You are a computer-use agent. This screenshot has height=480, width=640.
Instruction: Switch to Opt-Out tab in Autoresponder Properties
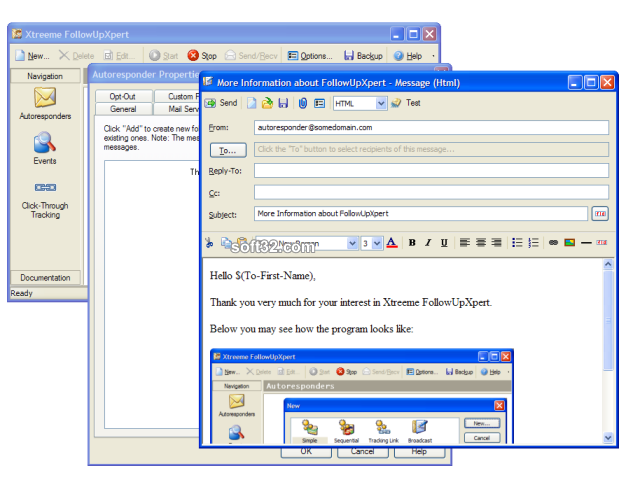click(123, 96)
